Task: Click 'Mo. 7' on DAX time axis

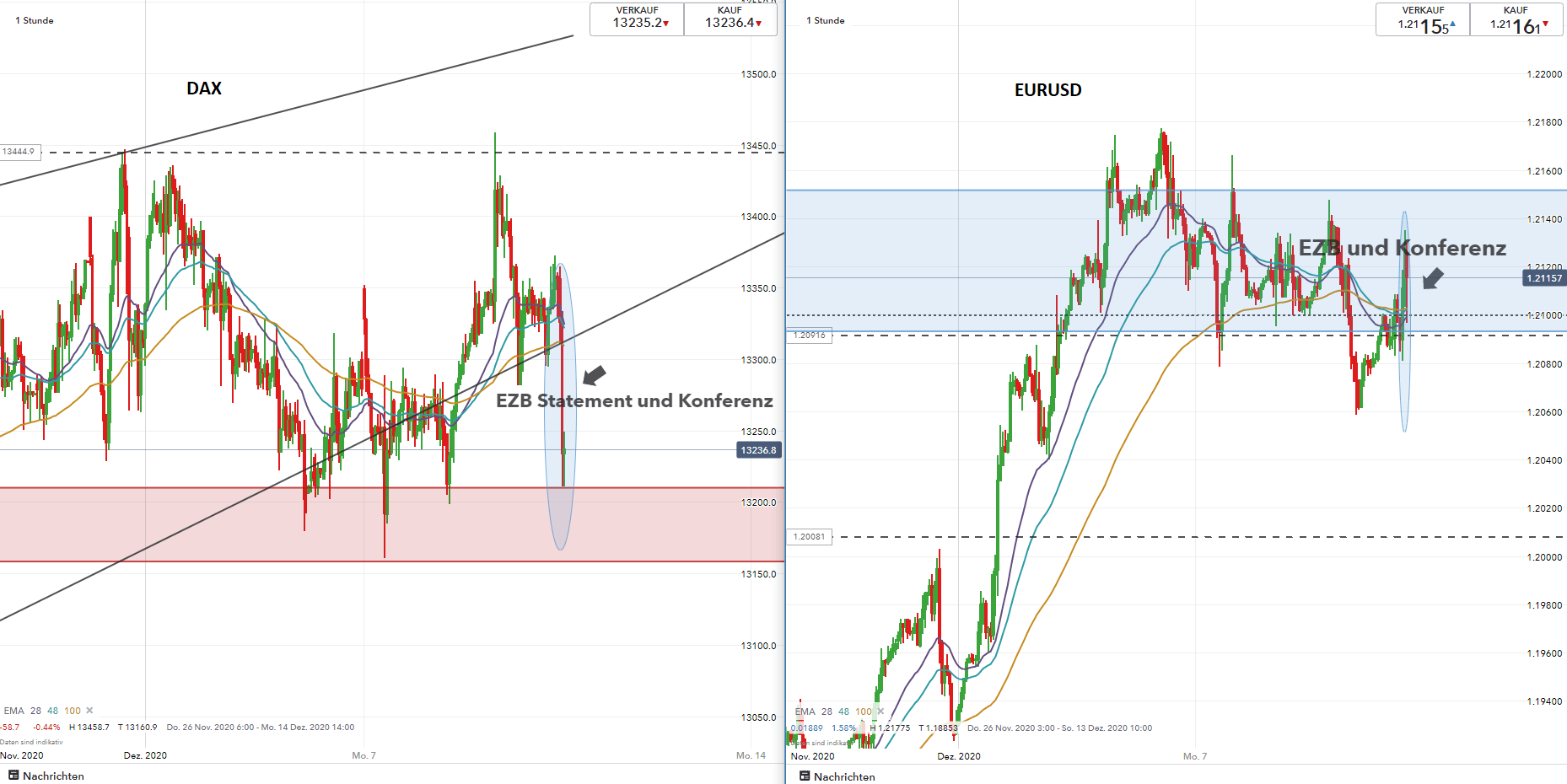Action: 363,755
